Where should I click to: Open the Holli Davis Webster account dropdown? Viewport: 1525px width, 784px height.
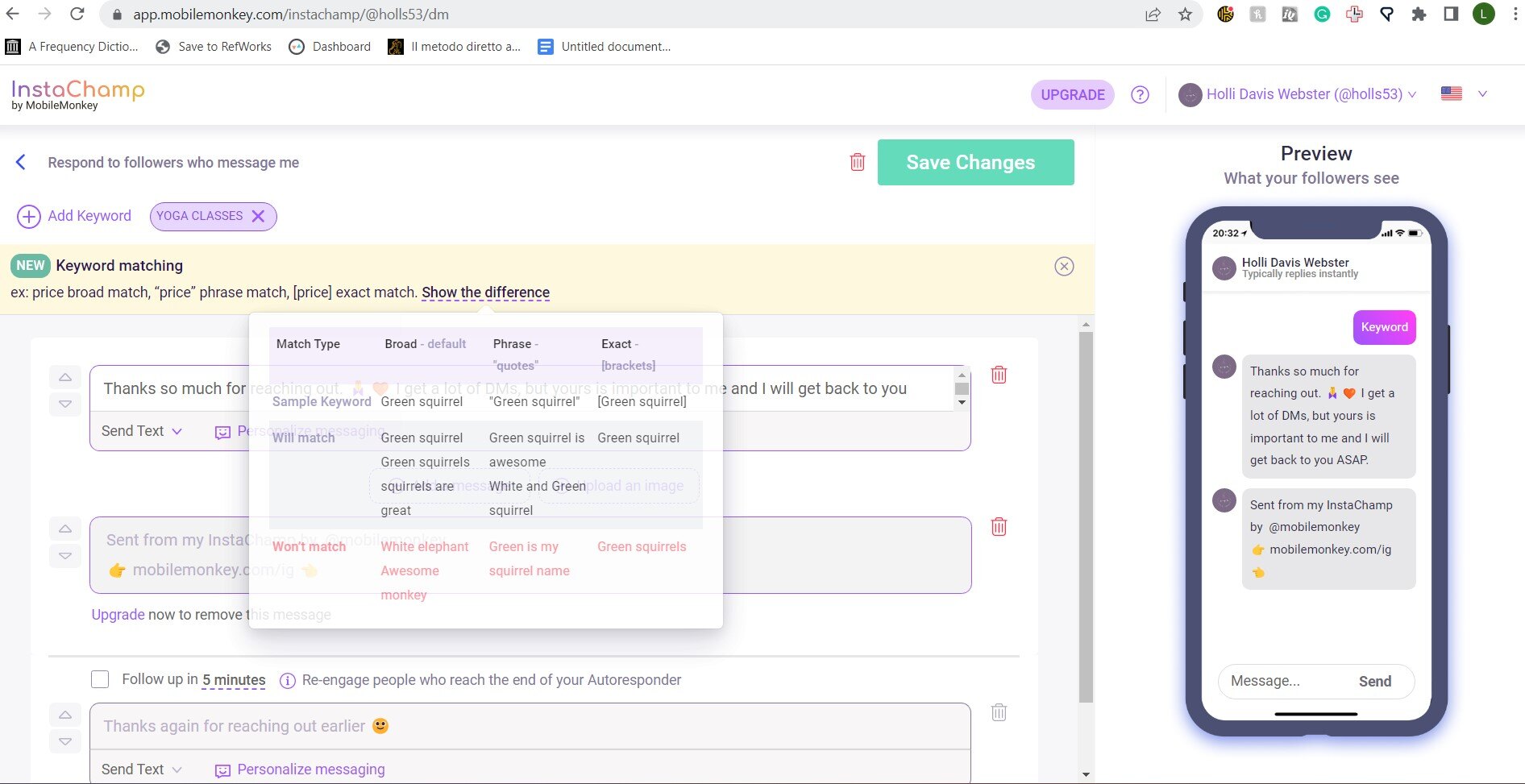point(1297,94)
